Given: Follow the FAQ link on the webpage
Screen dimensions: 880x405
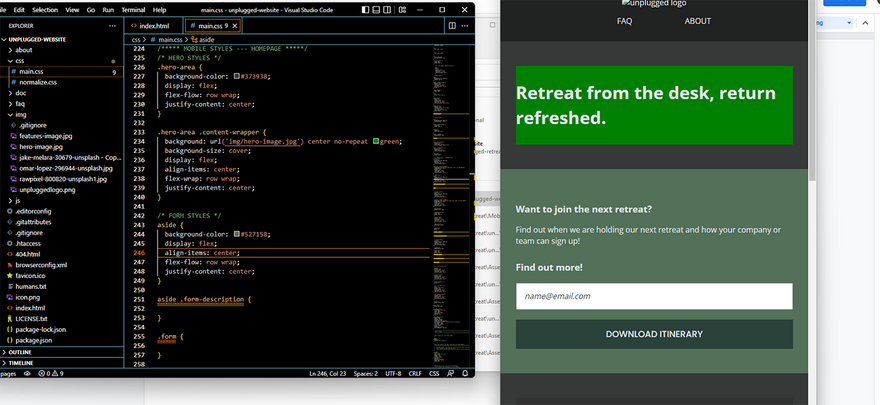Looking at the screenshot, I should pyautogui.click(x=624, y=21).
